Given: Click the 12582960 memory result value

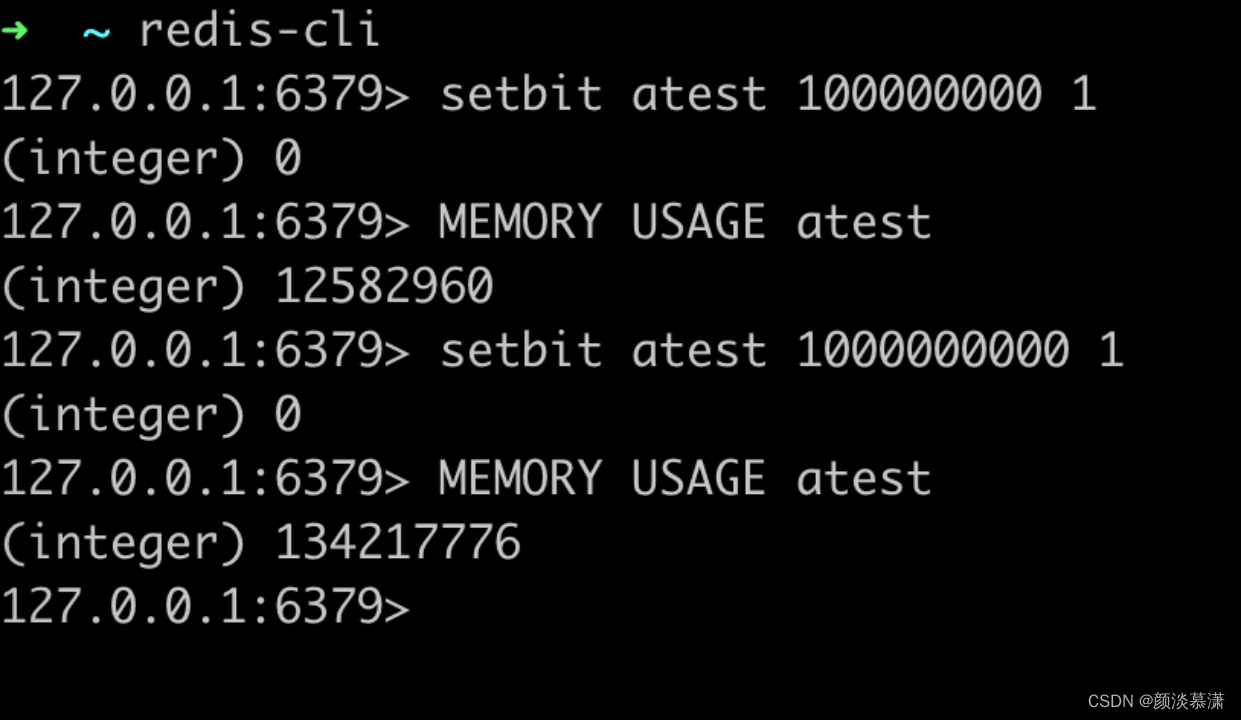Looking at the screenshot, I should [384, 287].
